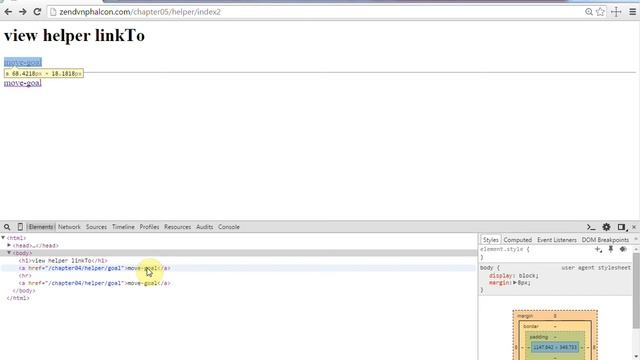Click the display: block declaration

point(514,276)
